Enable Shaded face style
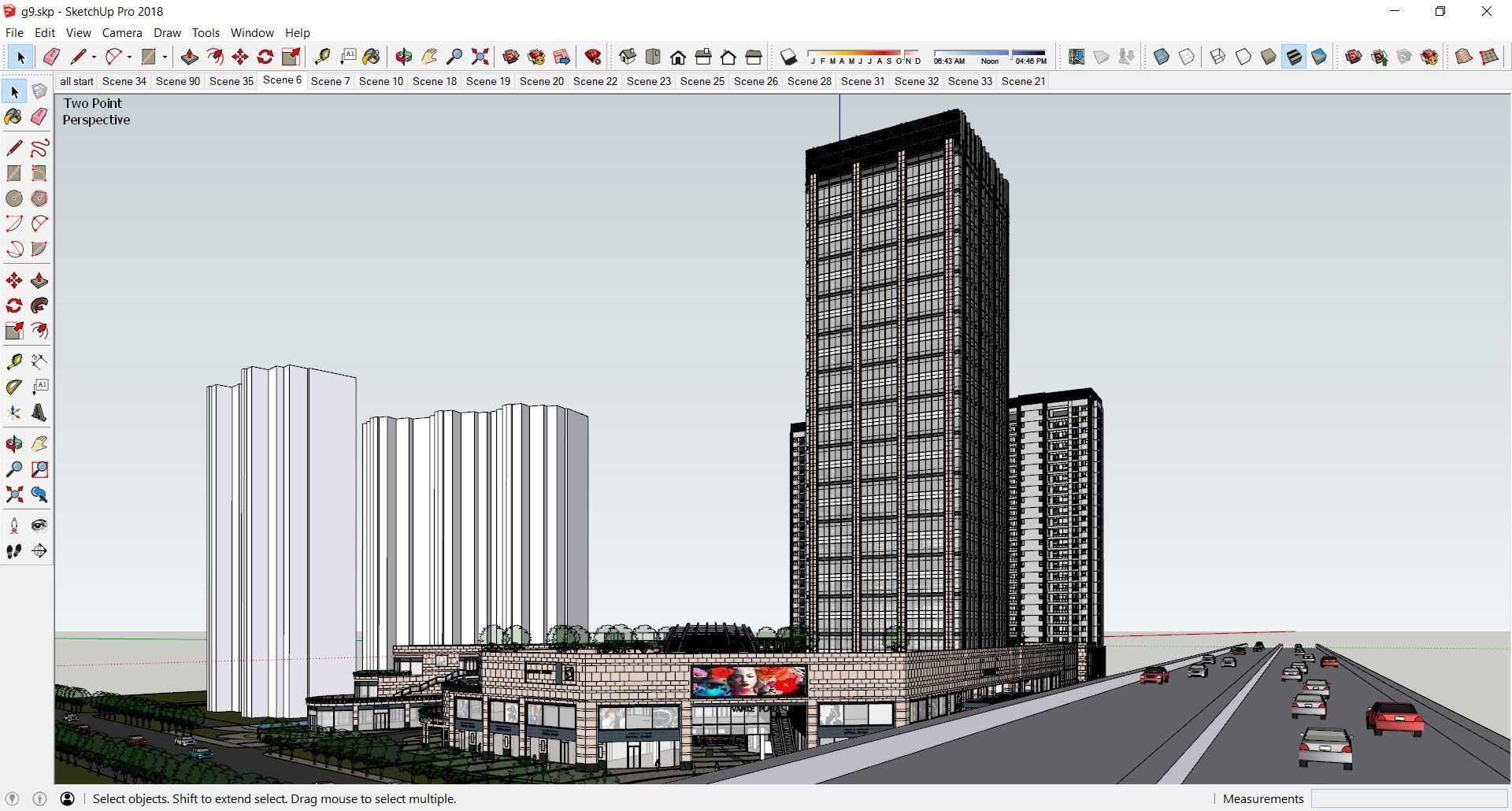Screen dimensions: 1512x811 point(1269,57)
